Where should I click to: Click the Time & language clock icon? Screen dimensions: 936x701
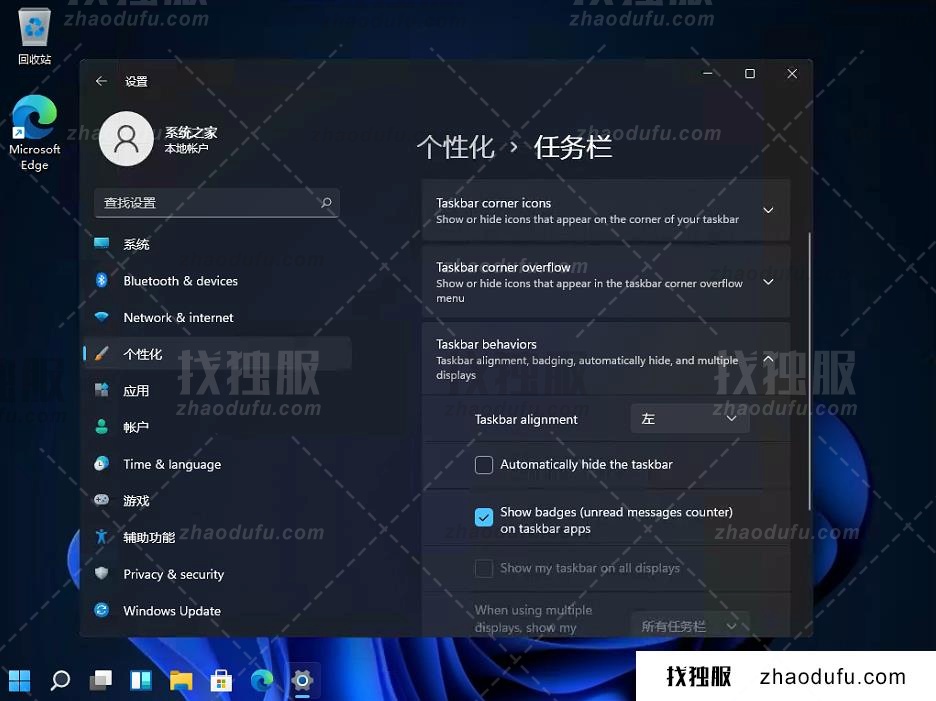(x=101, y=463)
